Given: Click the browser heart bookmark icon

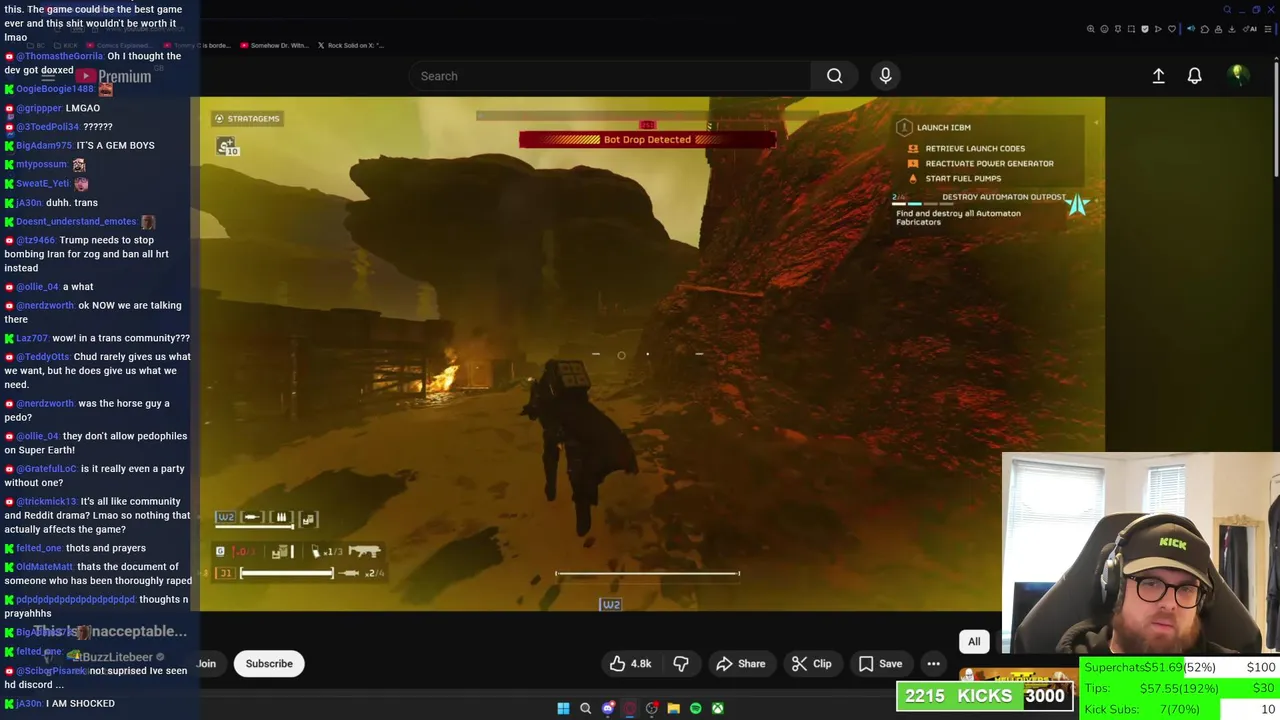Looking at the screenshot, I should tap(1172, 29).
